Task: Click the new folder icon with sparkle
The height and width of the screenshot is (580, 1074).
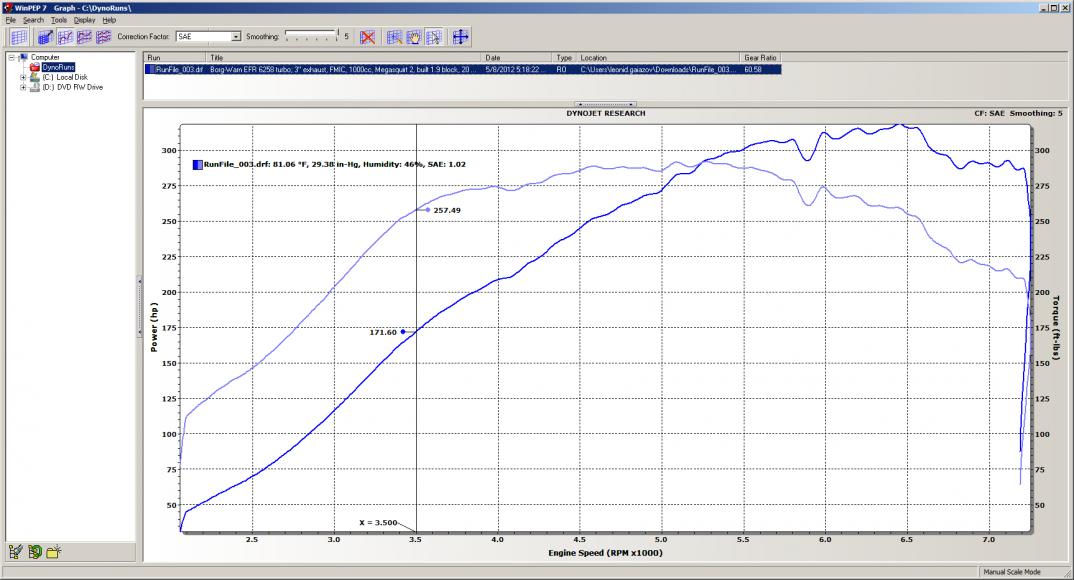Action: coord(54,551)
